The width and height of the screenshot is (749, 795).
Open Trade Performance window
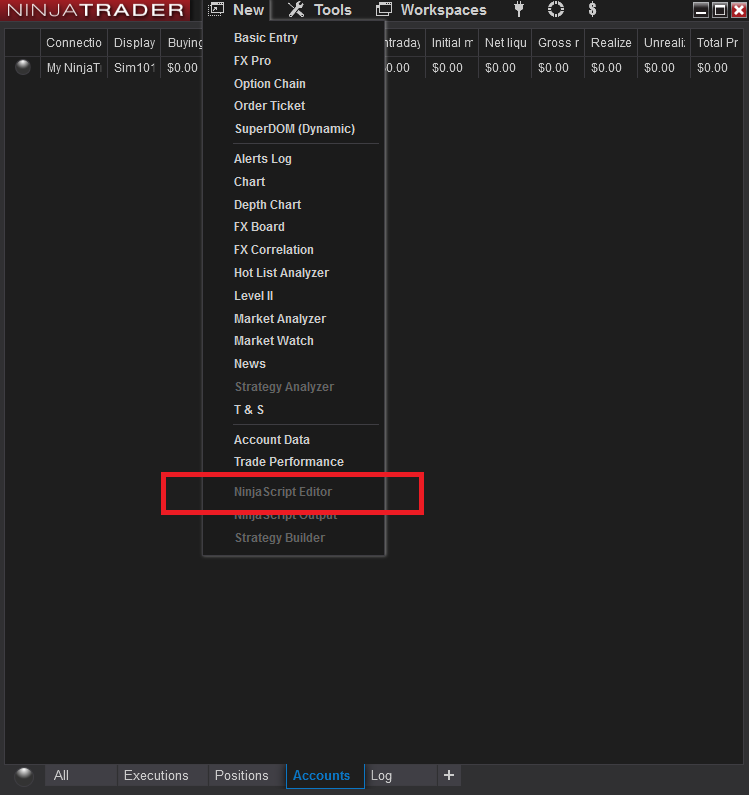[x=289, y=462]
